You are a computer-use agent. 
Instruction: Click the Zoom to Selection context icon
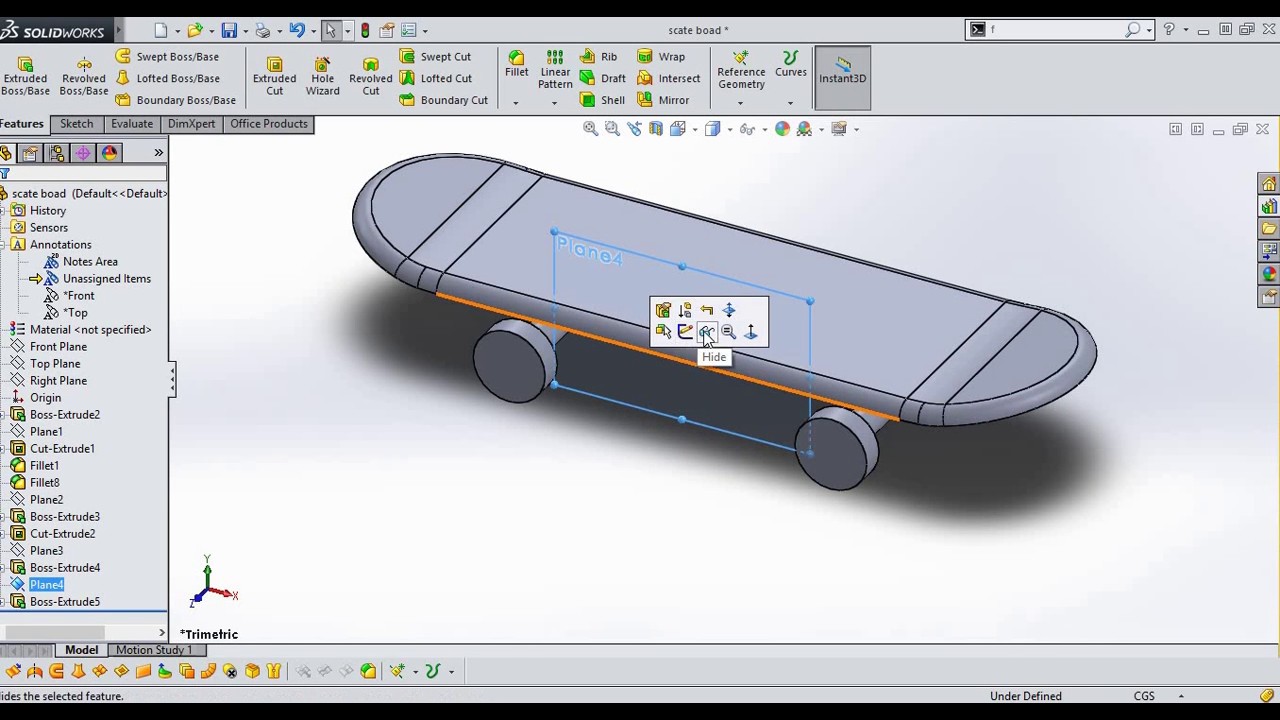click(x=729, y=332)
